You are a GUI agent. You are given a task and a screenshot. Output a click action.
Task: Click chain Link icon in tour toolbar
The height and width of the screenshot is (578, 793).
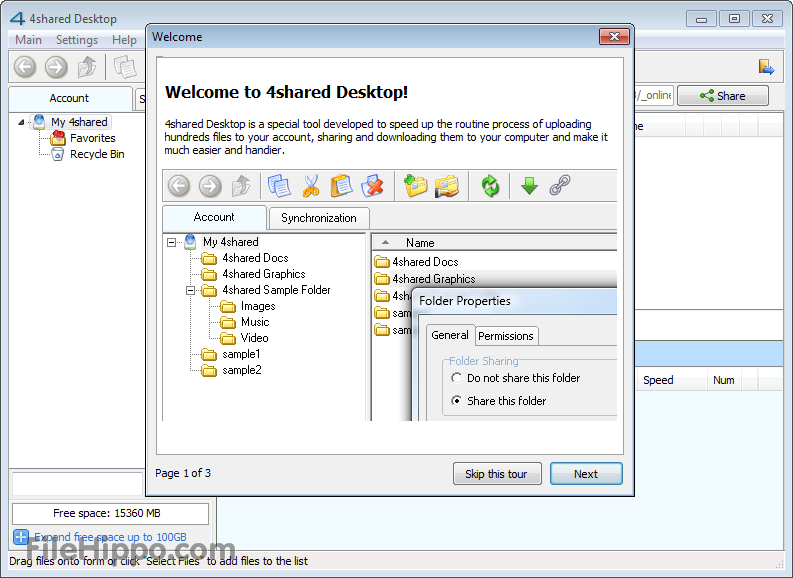[x=560, y=185]
